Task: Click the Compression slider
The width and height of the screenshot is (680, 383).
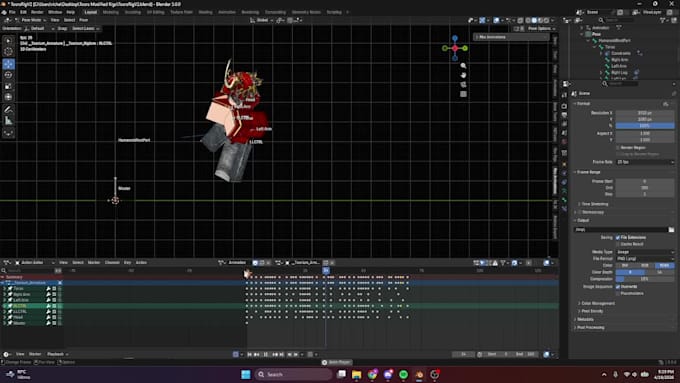Action: click(x=645, y=279)
